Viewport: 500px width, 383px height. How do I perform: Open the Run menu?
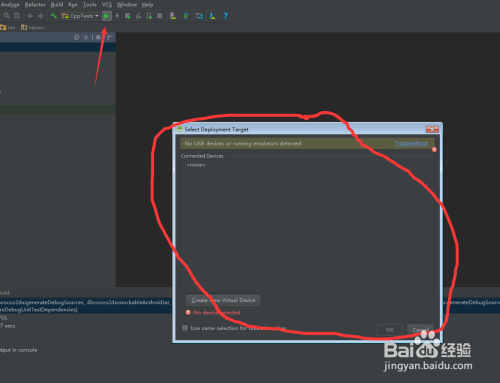pyautogui.click(x=73, y=5)
